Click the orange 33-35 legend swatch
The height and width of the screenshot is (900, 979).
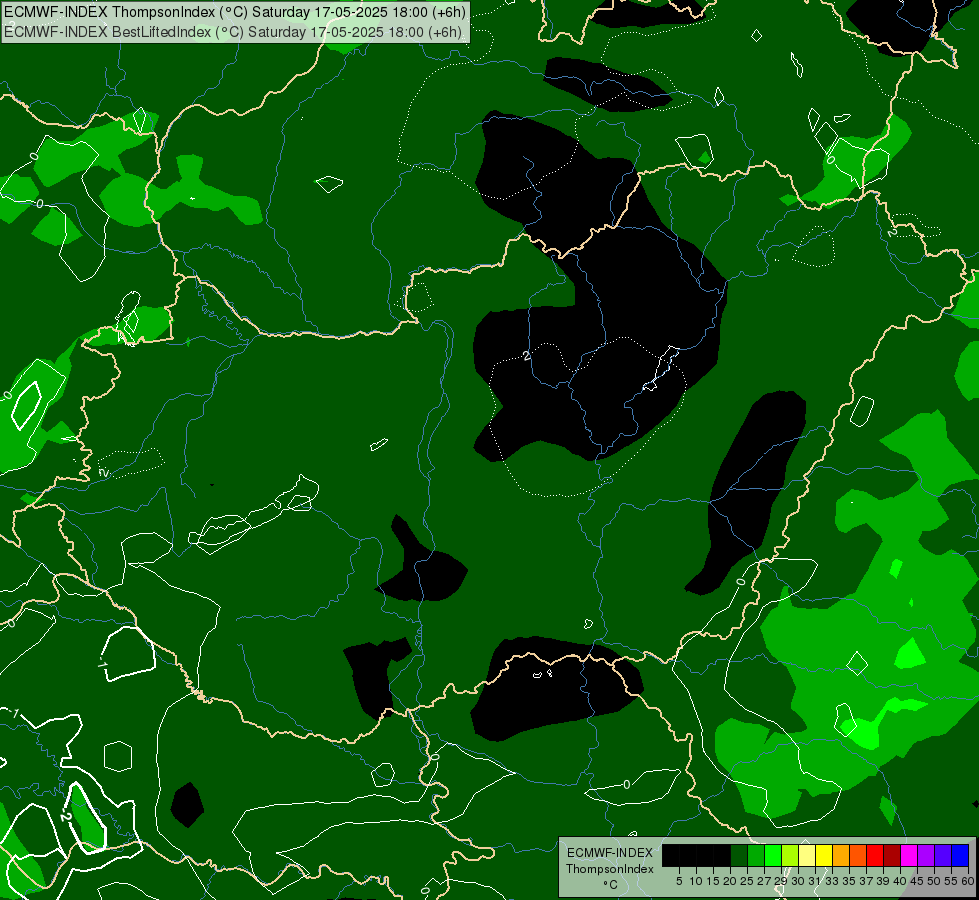[841, 855]
